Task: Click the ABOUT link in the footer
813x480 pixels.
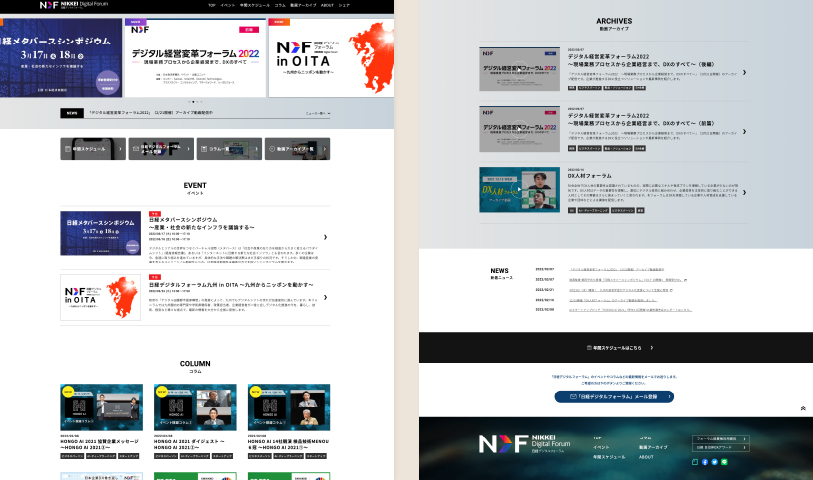Action: [646, 457]
